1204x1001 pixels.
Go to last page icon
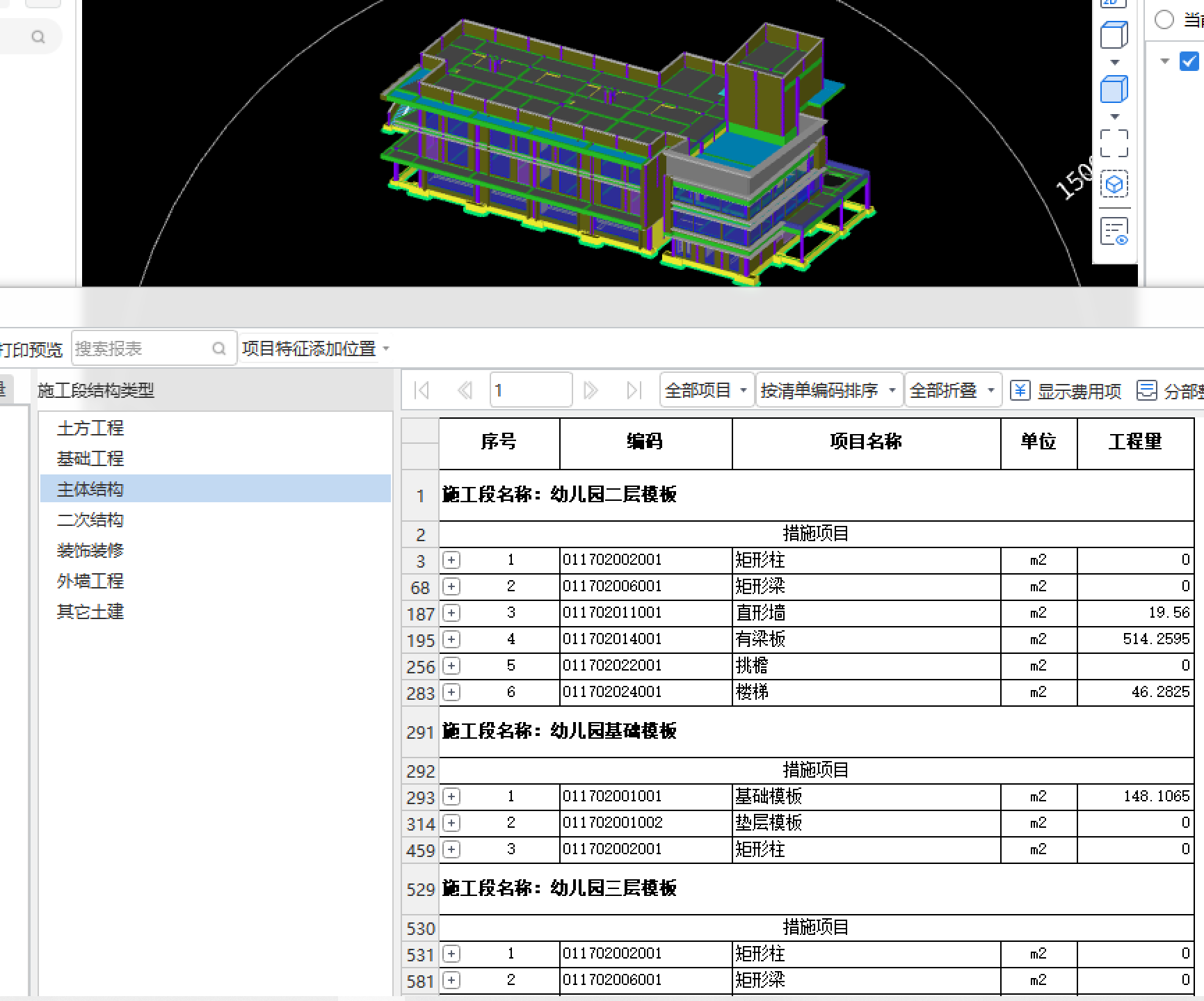pyautogui.click(x=634, y=390)
